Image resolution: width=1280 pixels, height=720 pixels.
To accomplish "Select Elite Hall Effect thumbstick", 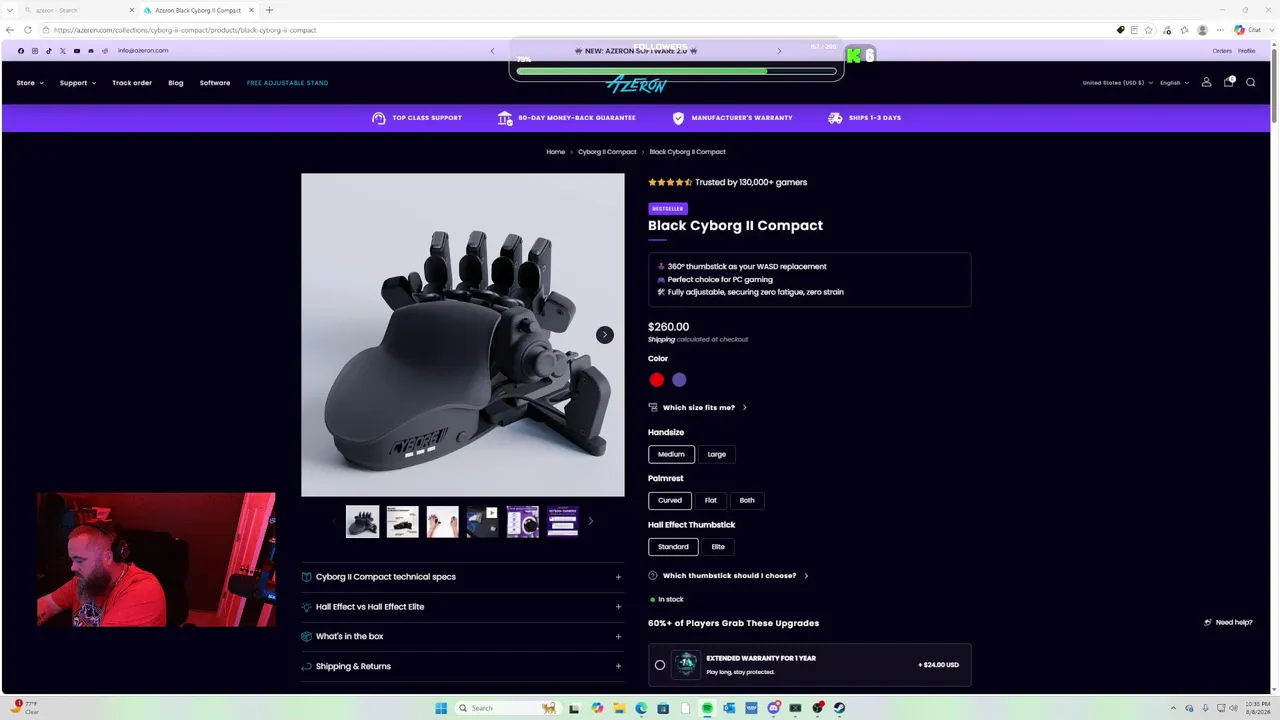I will 718,547.
